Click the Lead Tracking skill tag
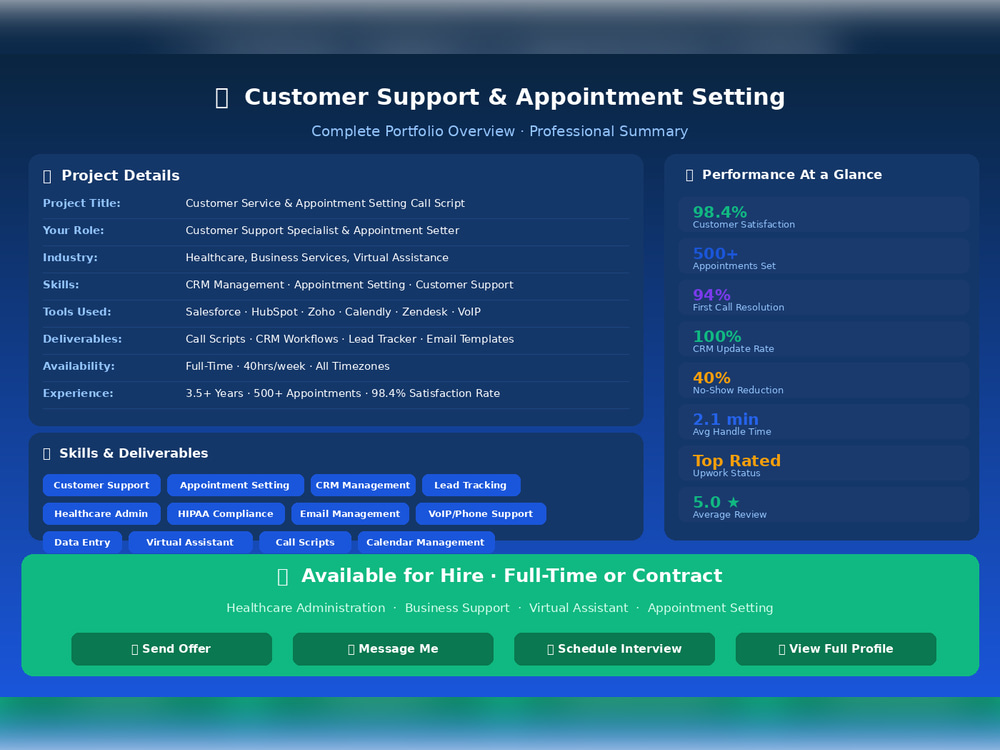1000x750 pixels. tap(471, 485)
